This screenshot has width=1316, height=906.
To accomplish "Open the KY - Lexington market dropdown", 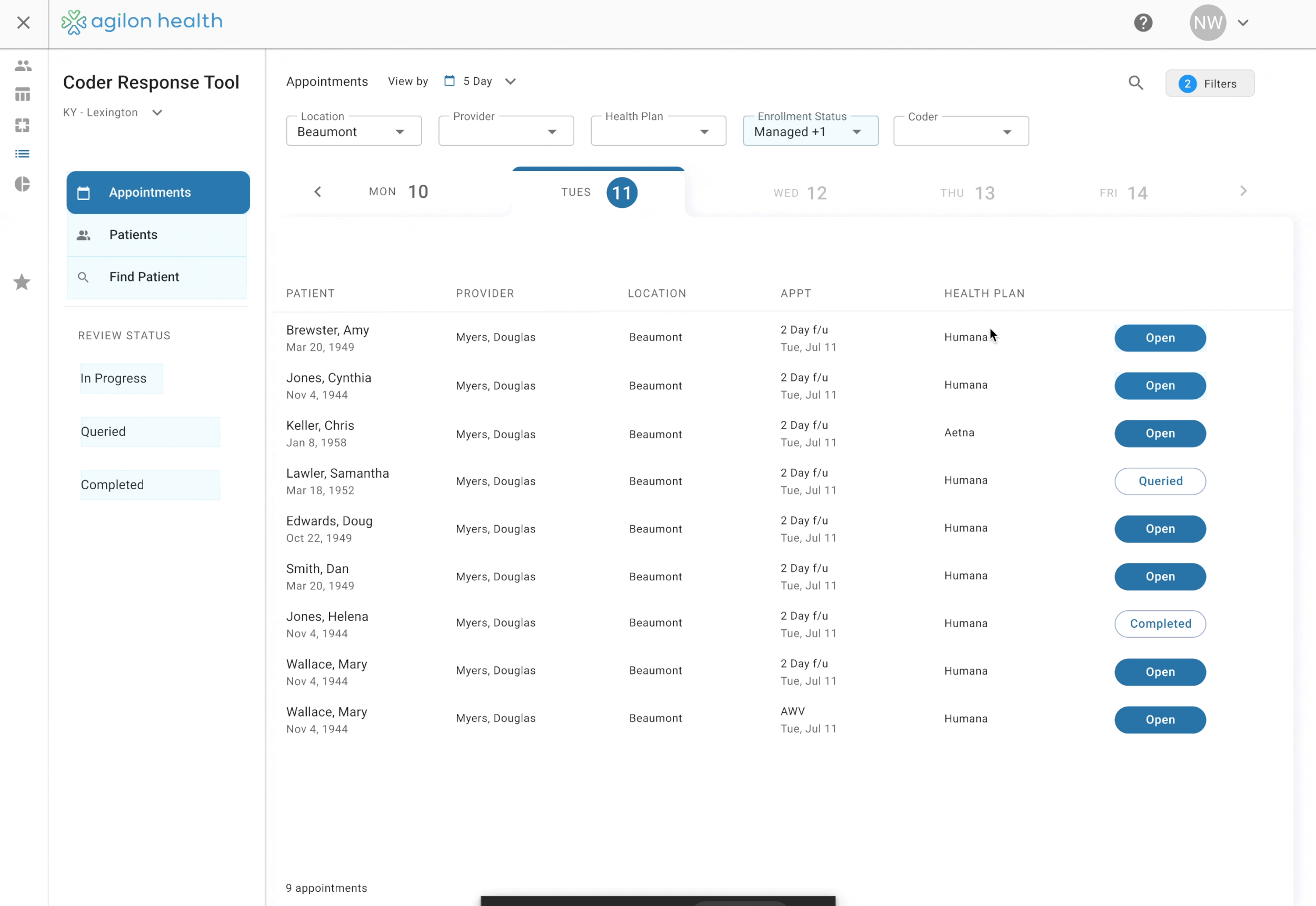I will [113, 113].
